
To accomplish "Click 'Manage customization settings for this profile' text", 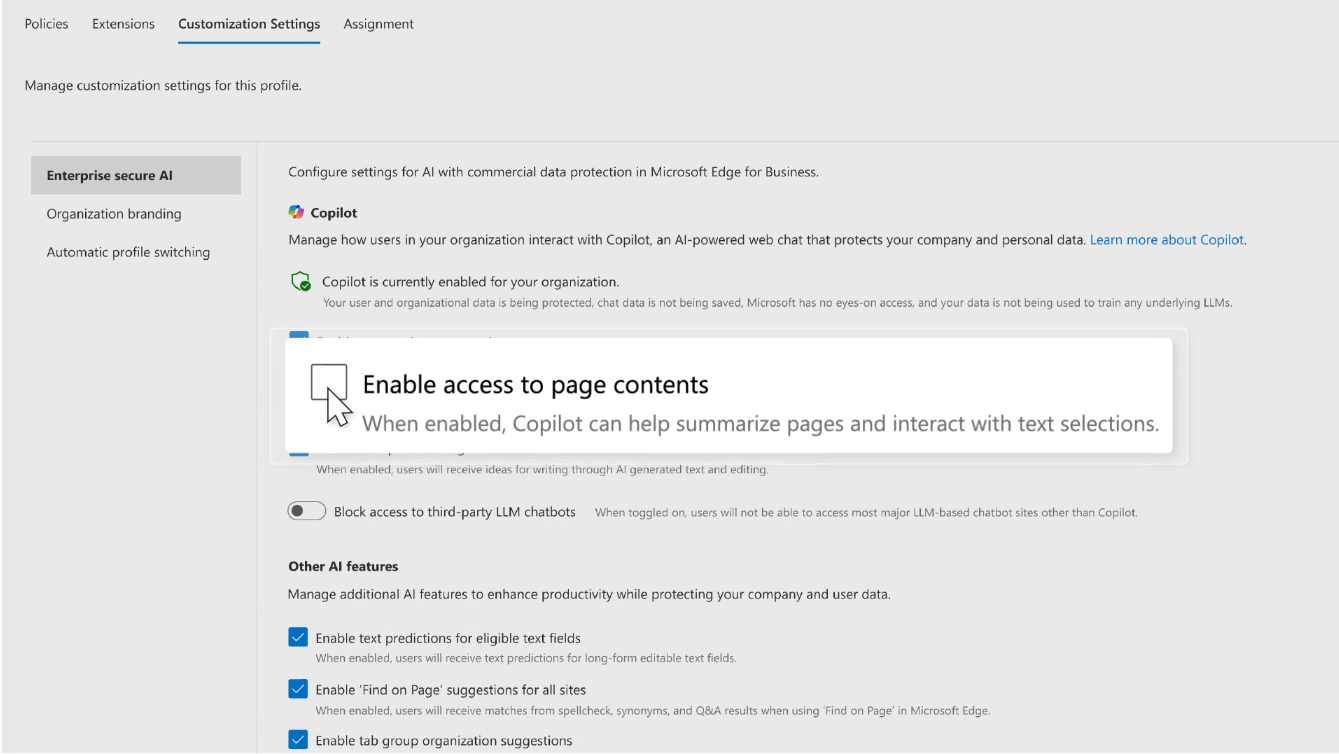I will point(163,85).
